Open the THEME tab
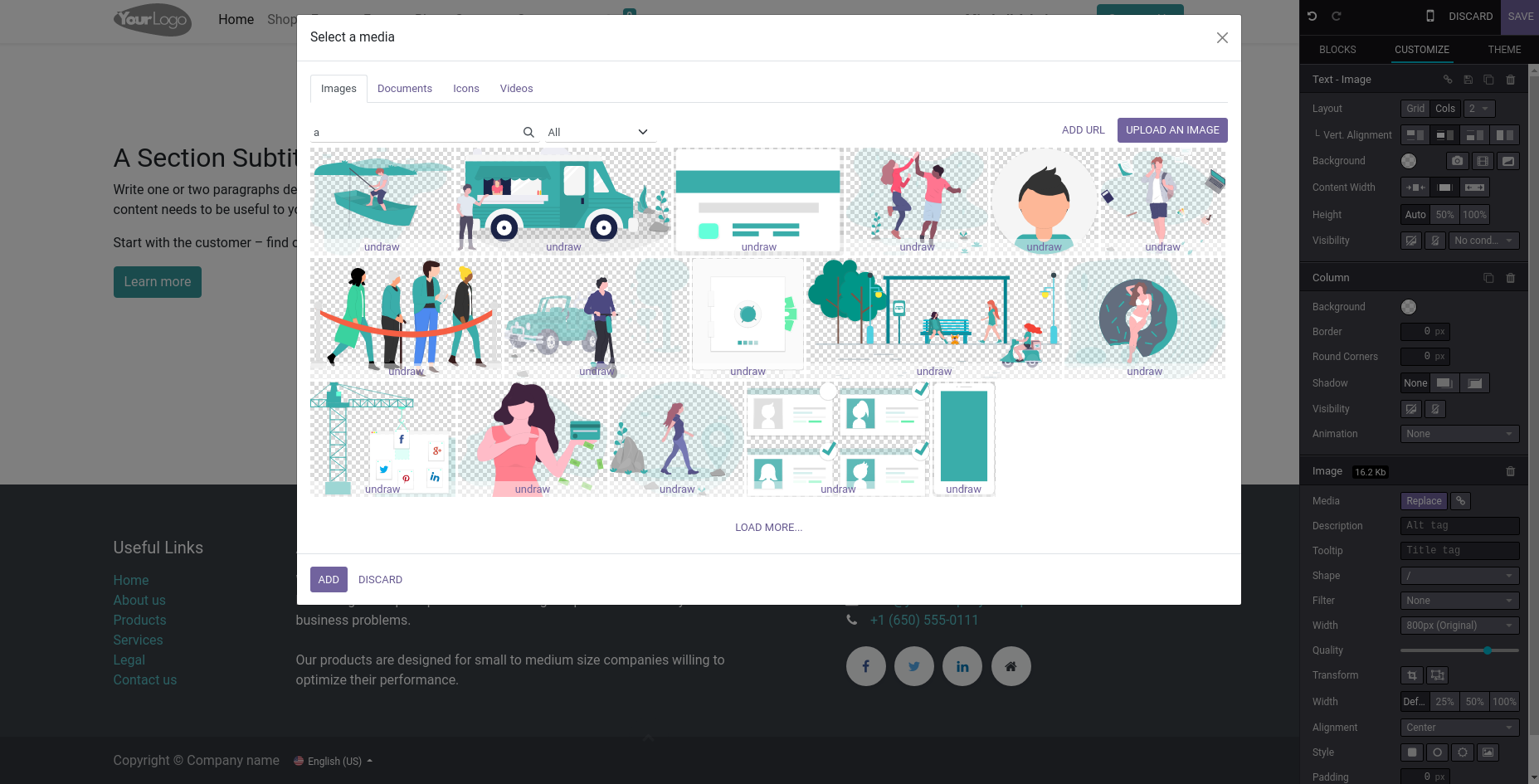The height and width of the screenshot is (784, 1539). (x=1504, y=50)
